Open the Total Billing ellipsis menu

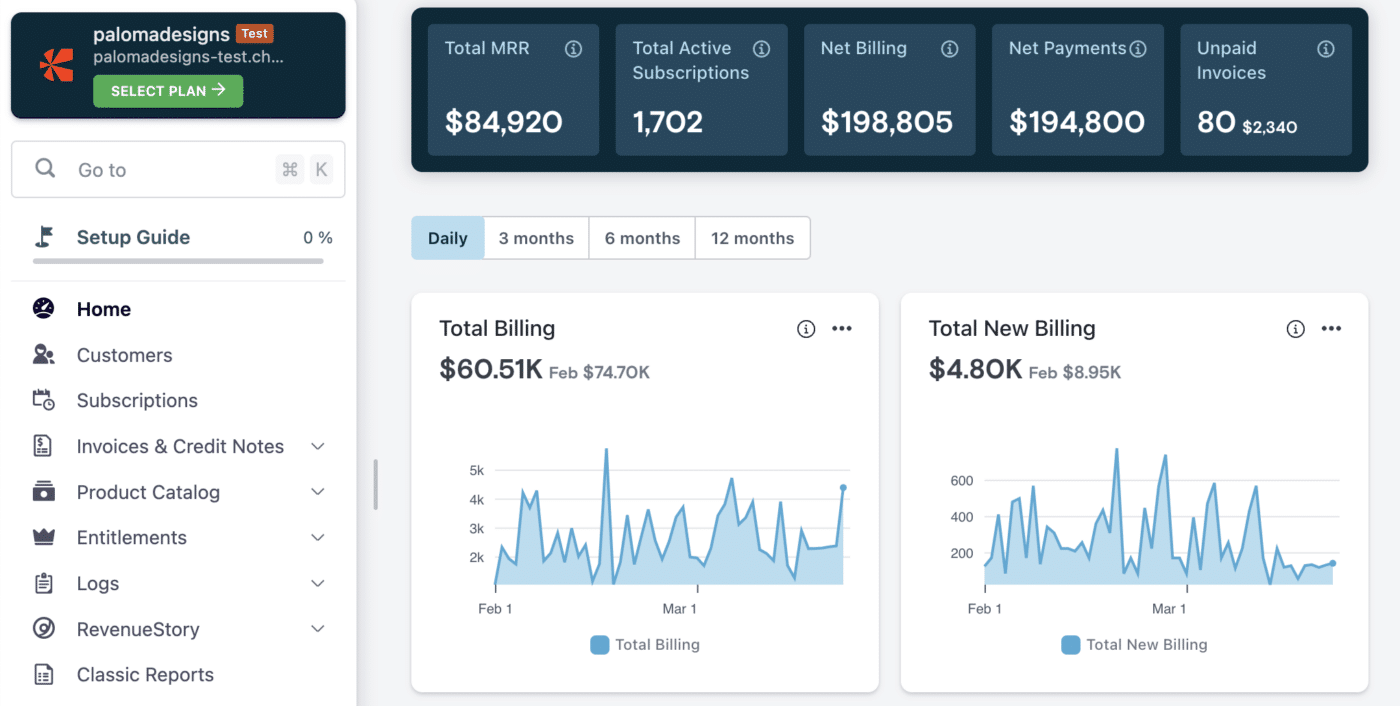(842, 328)
